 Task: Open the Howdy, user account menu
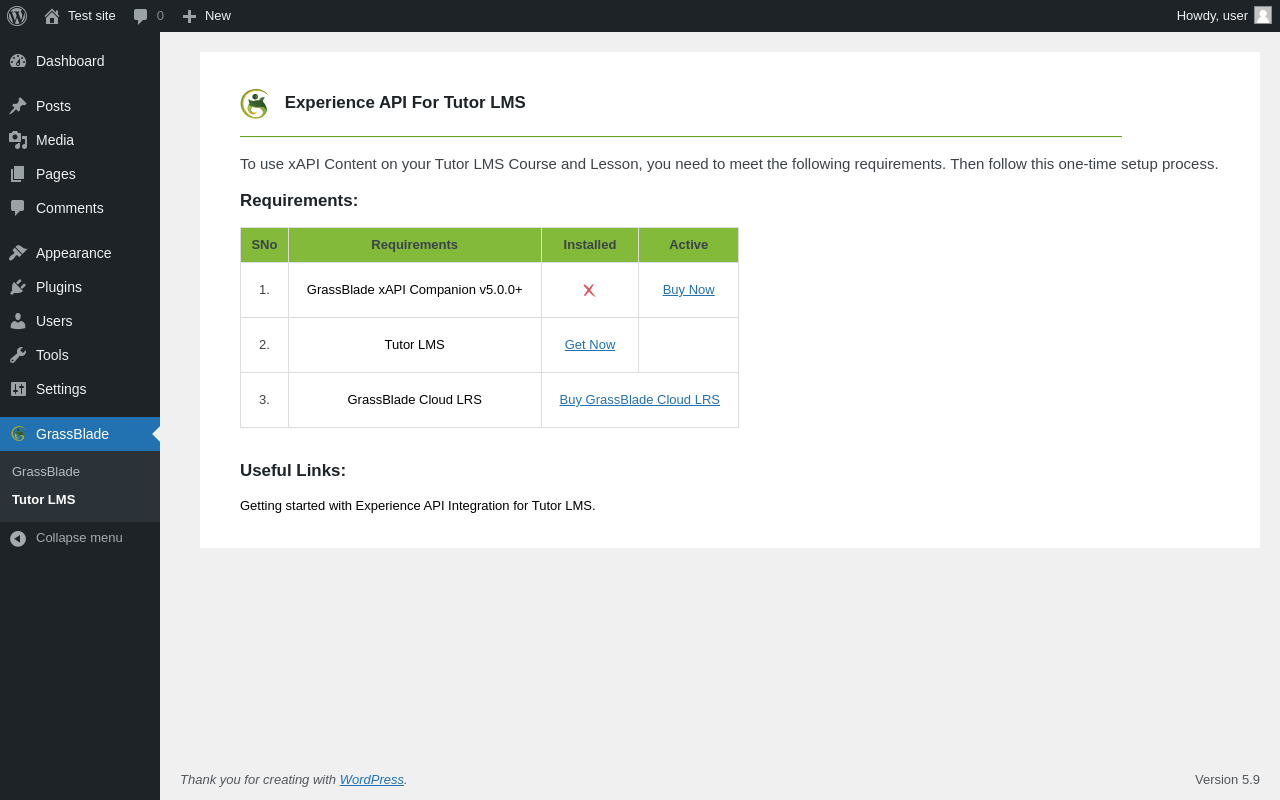(1224, 16)
